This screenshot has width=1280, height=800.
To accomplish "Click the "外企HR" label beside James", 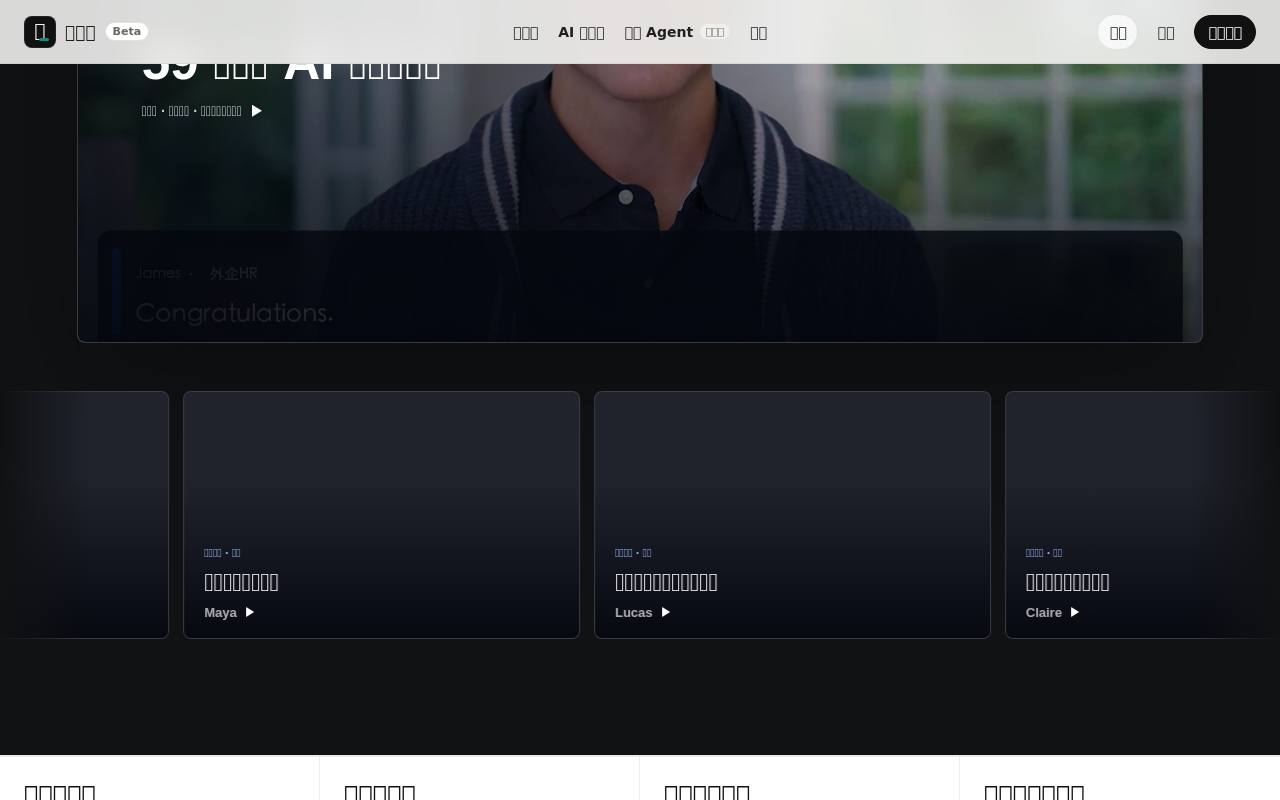I will point(233,273).
